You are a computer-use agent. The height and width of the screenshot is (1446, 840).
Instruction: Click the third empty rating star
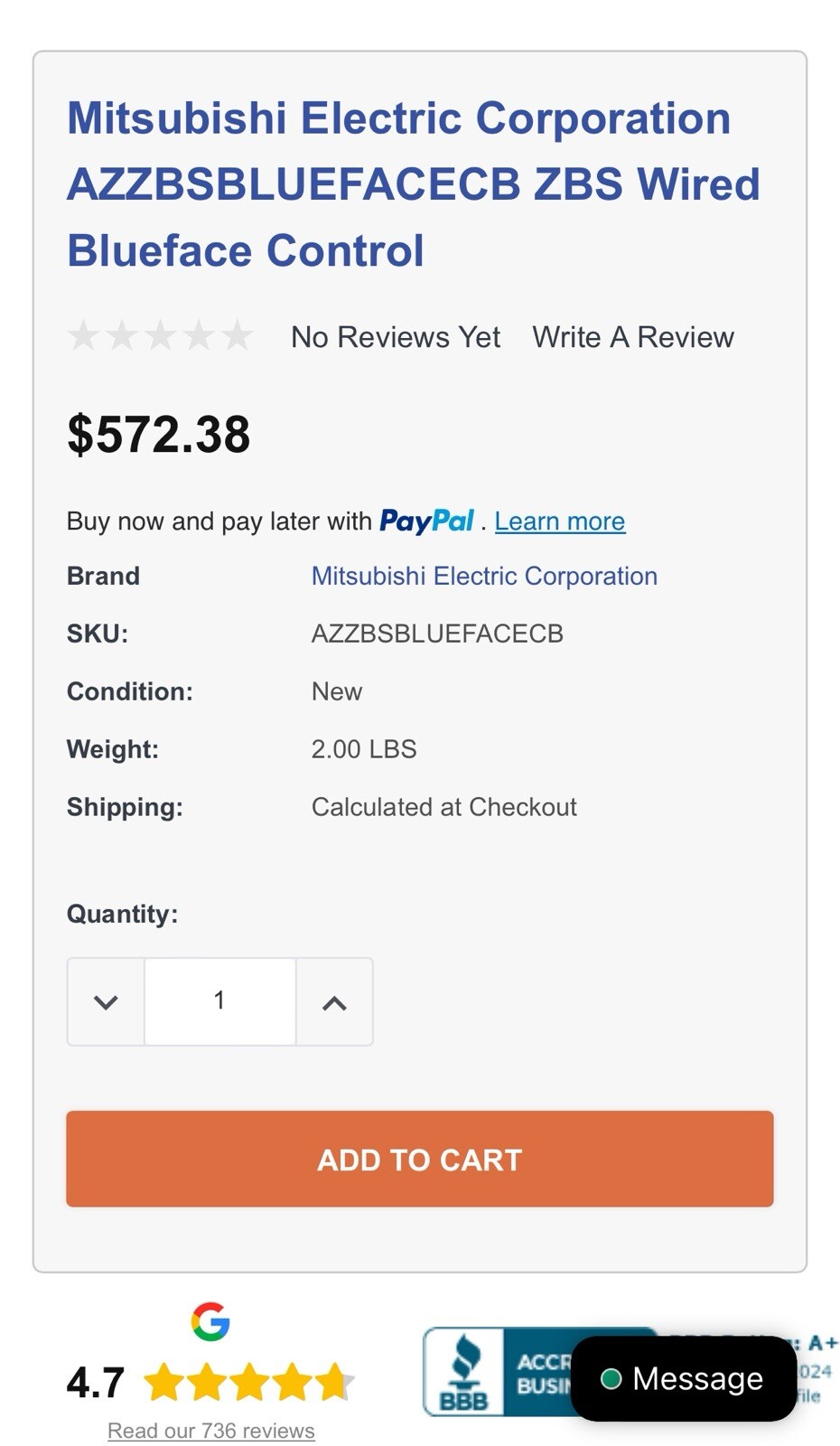click(x=161, y=336)
